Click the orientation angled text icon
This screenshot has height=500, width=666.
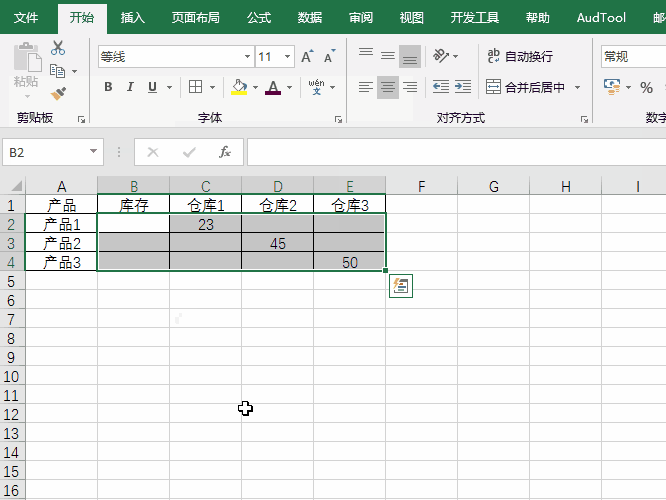[440, 56]
